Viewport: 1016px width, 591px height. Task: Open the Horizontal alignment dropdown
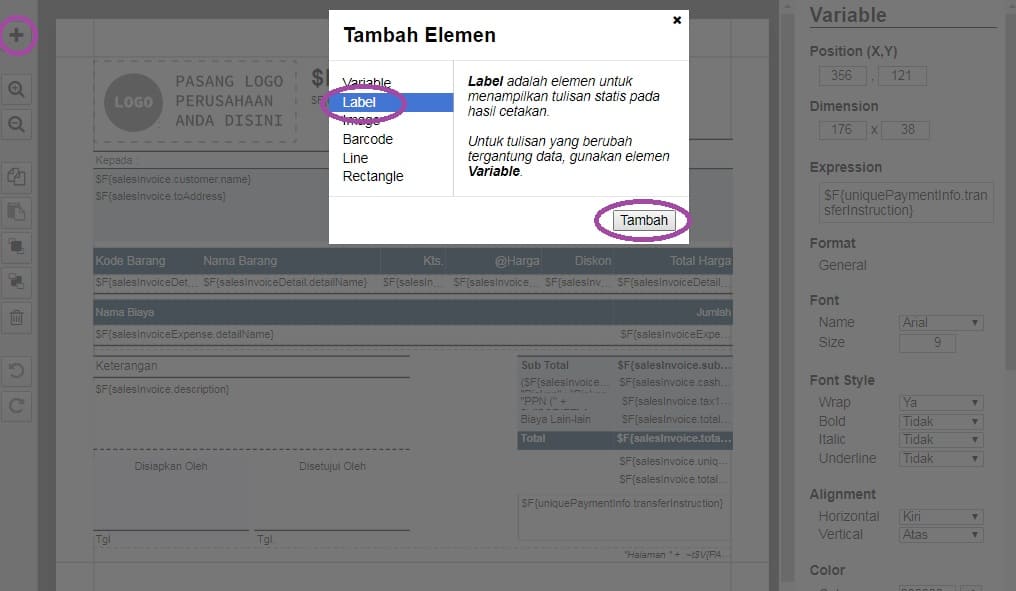click(x=941, y=517)
